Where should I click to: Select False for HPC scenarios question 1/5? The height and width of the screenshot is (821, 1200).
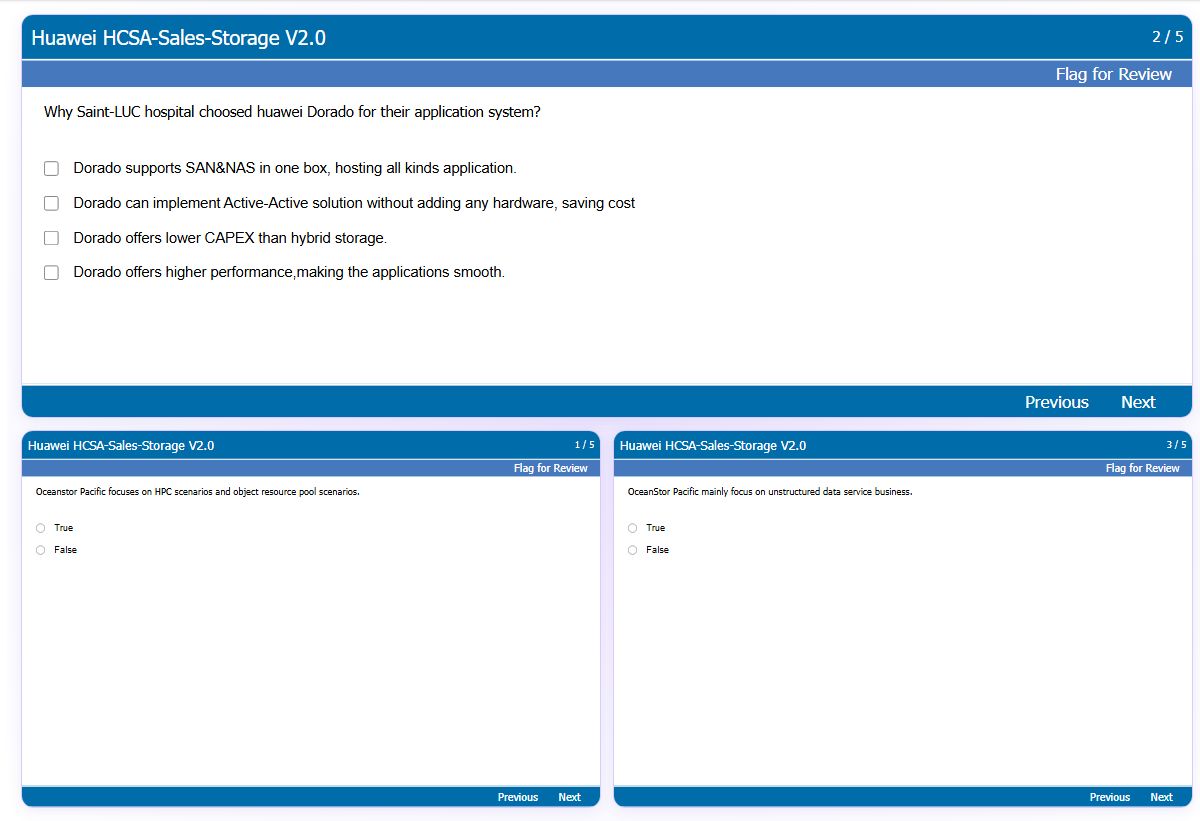pos(40,550)
